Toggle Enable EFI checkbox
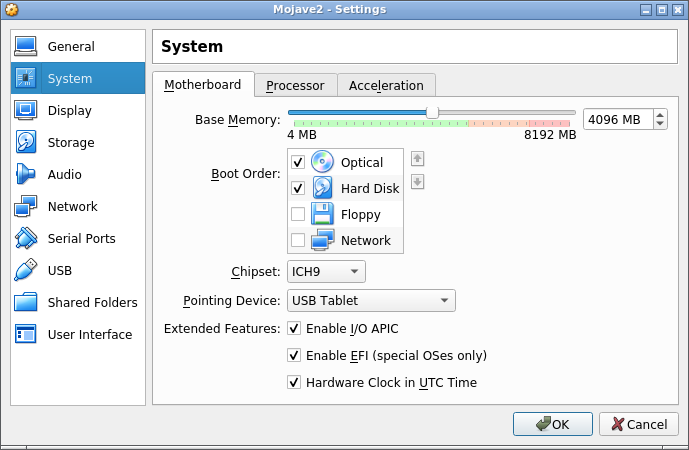The height and width of the screenshot is (450, 689). pyautogui.click(x=294, y=355)
